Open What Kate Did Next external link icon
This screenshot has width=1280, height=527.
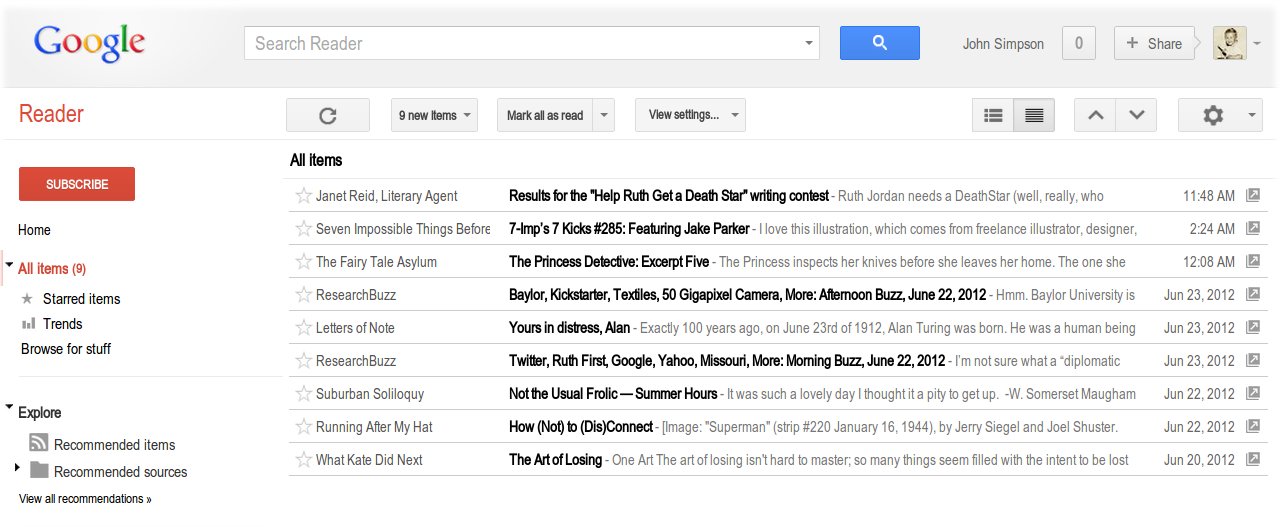[x=1253, y=459]
